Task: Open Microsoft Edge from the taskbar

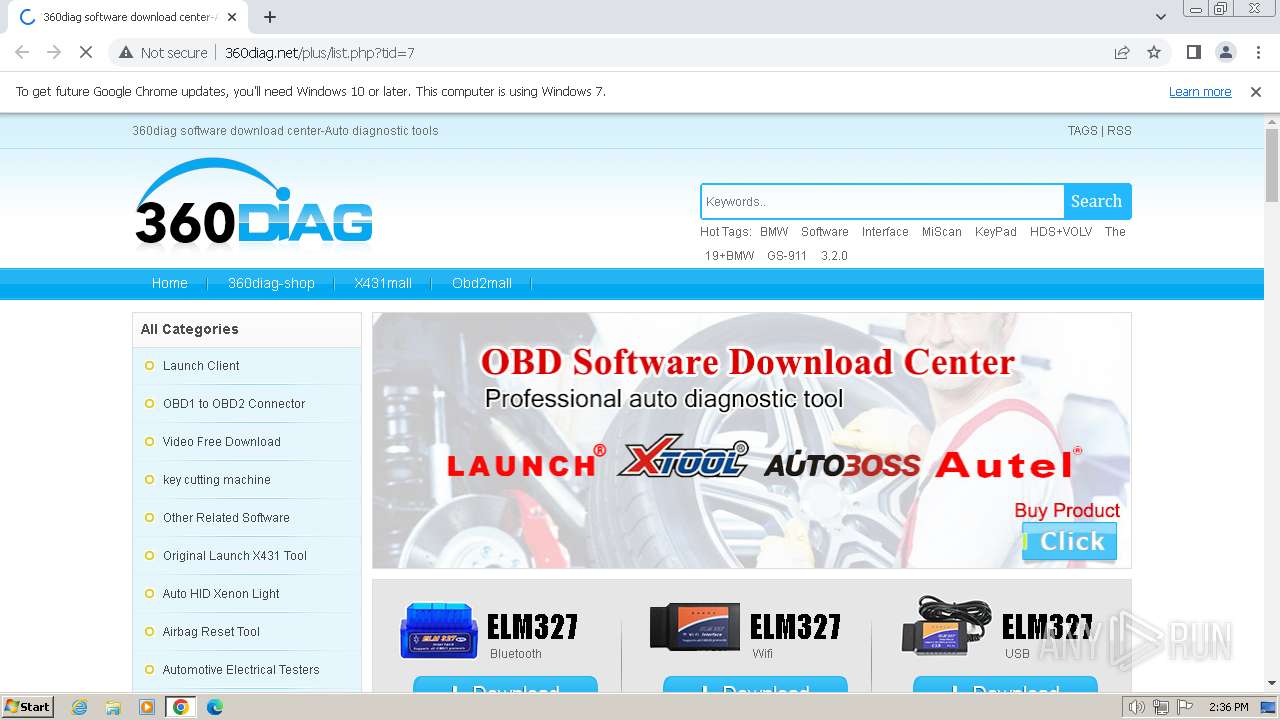Action: click(x=214, y=707)
